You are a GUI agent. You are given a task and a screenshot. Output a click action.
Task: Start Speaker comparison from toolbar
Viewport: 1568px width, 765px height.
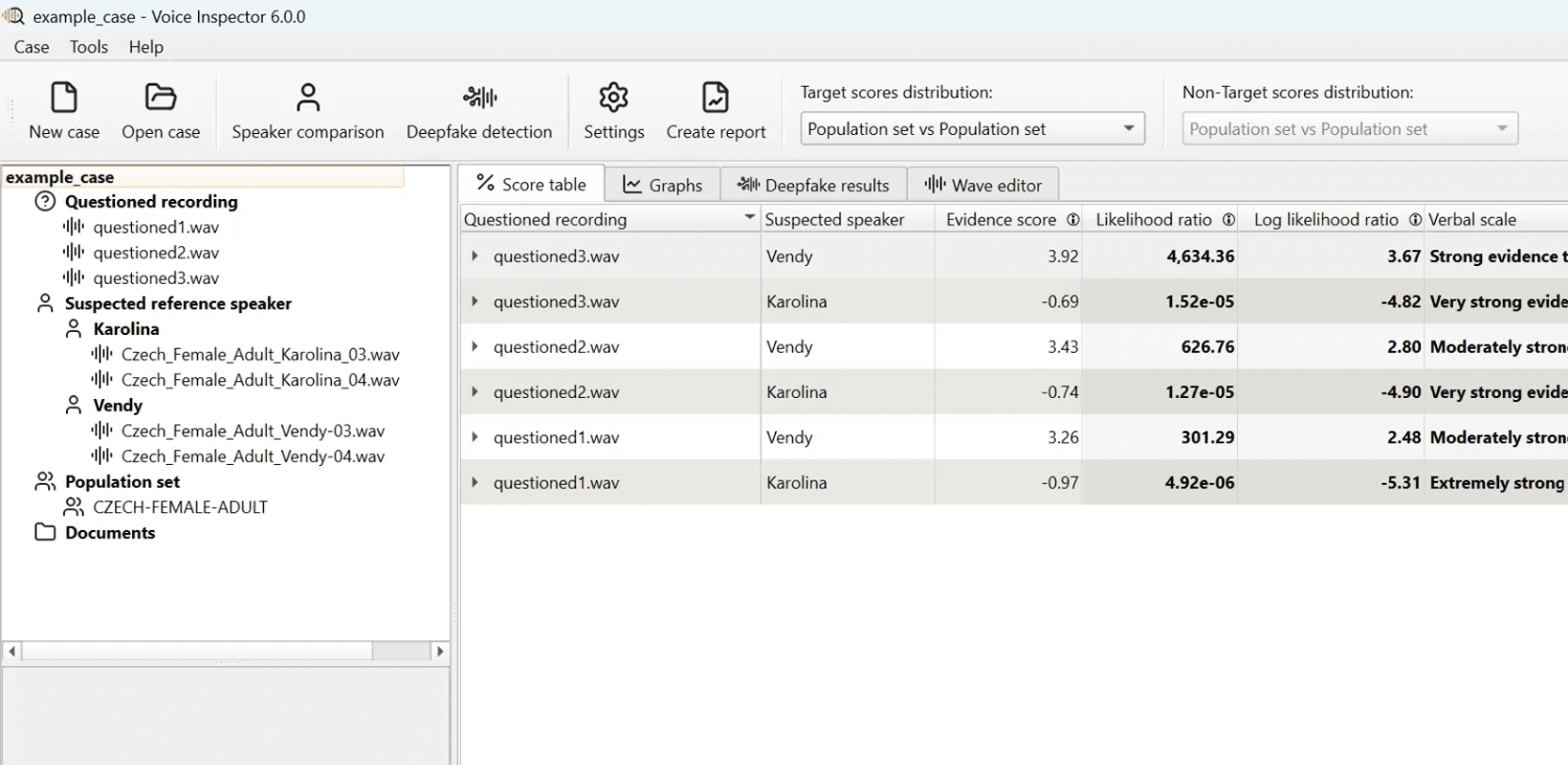tap(307, 111)
